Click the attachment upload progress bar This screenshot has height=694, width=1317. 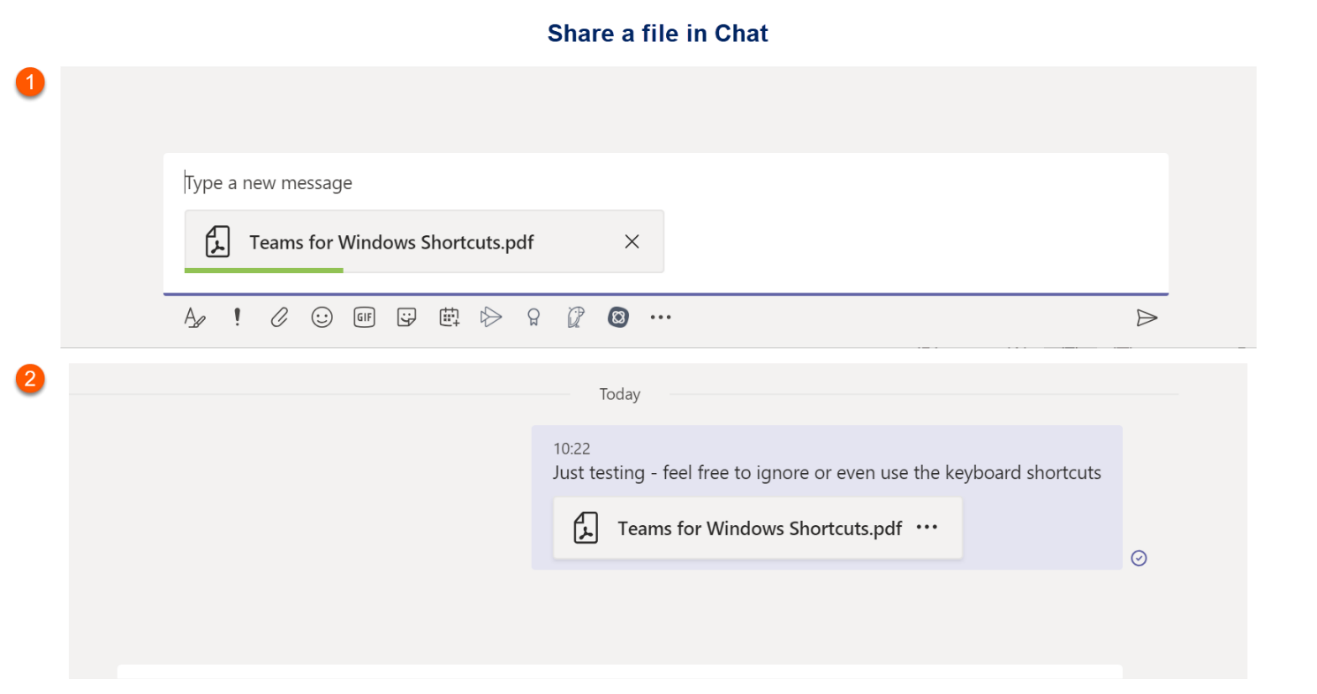[x=263, y=270]
